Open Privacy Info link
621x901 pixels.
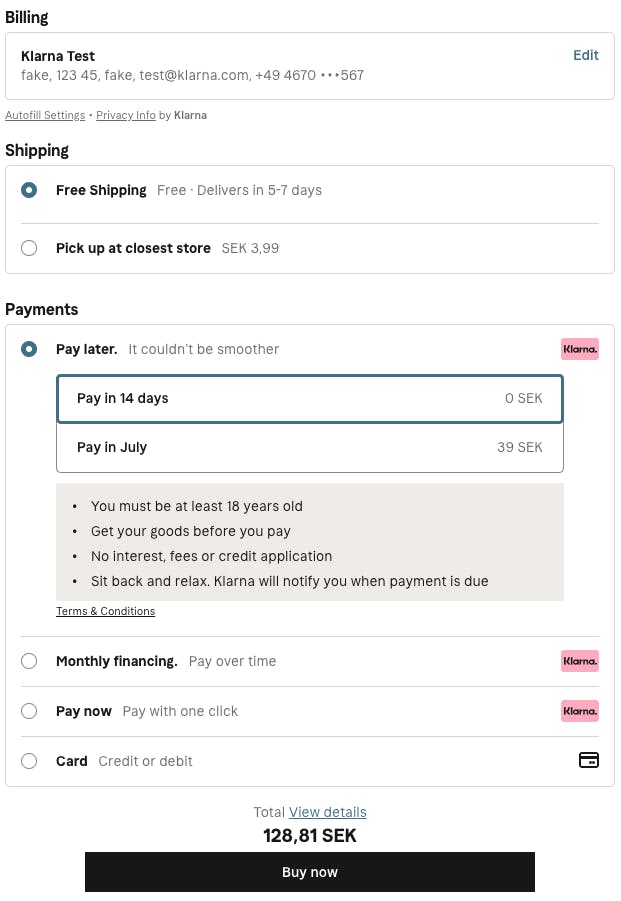point(125,115)
